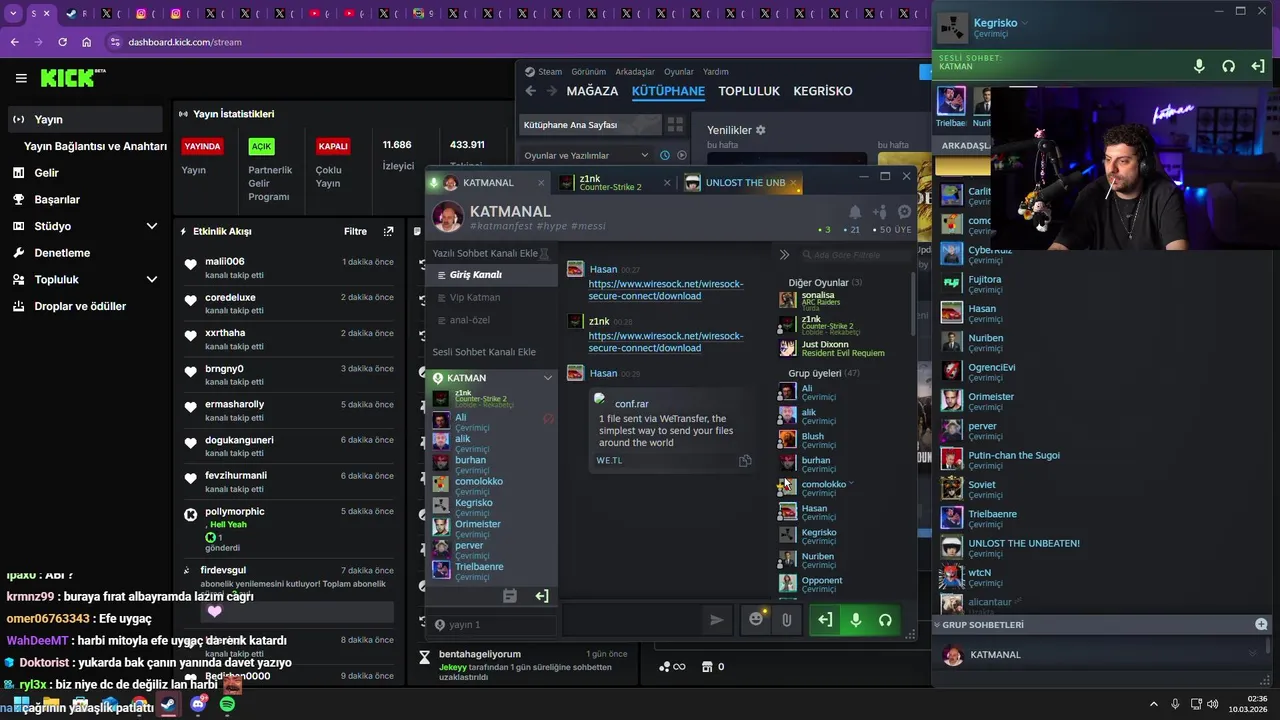1280x720 pixels.
Task: Collapse the group member list panel
Action: [x=784, y=255]
